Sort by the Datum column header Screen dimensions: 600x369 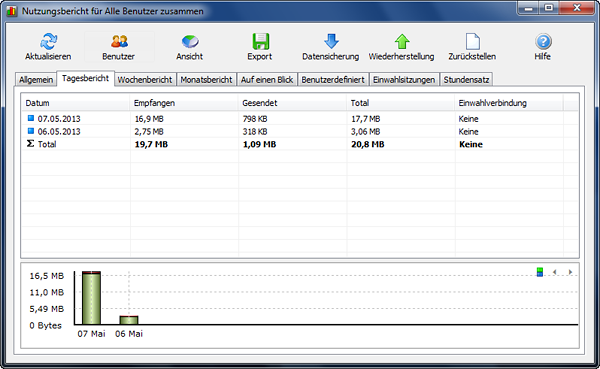pyautogui.click(x=75, y=103)
